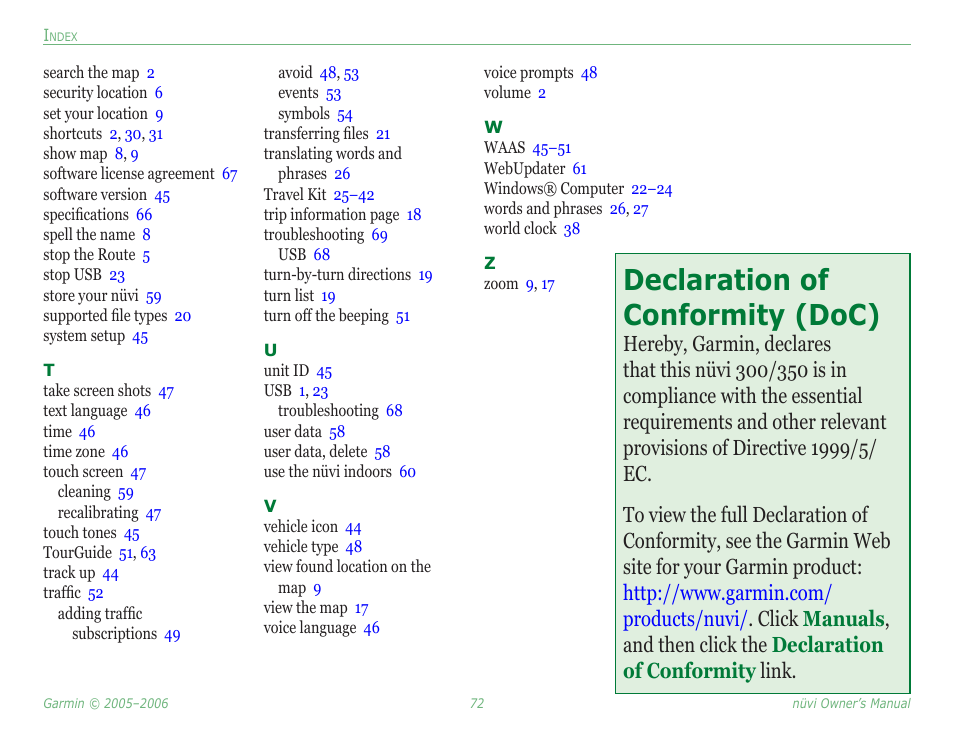This screenshot has width=954, height=738.
Task: Click the 'search the map' index entry
Action: click(x=91, y=73)
